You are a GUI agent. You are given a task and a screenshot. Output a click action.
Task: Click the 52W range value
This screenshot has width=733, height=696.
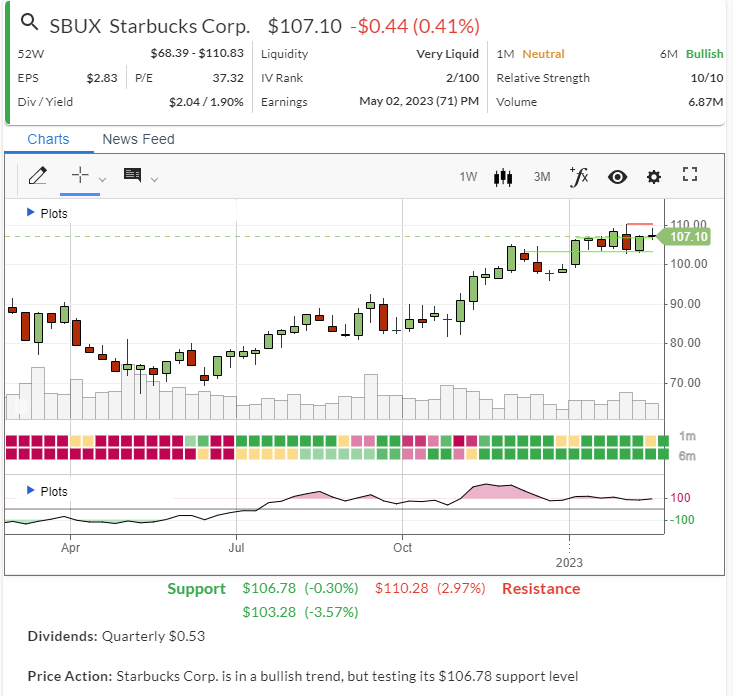coord(197,53)
